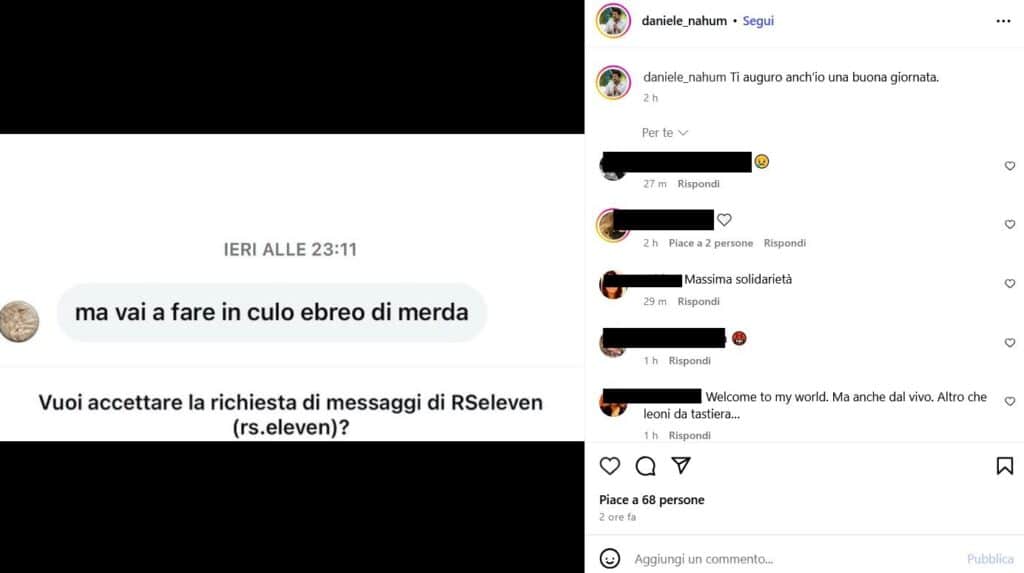View who liked: 'Piace a 2 persone'
Screen dimensions: 1024x573
[x=711, y=243]
